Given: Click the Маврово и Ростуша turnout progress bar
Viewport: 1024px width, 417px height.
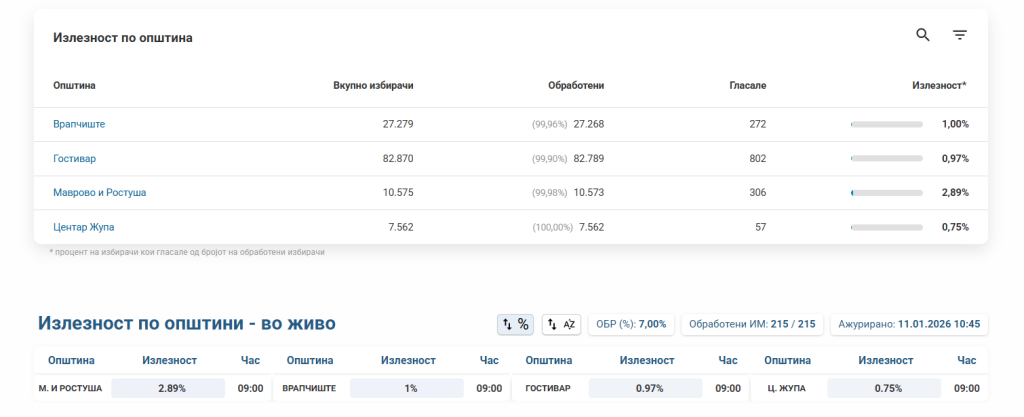Looking at the screenshot, I should tap(886, 193).
